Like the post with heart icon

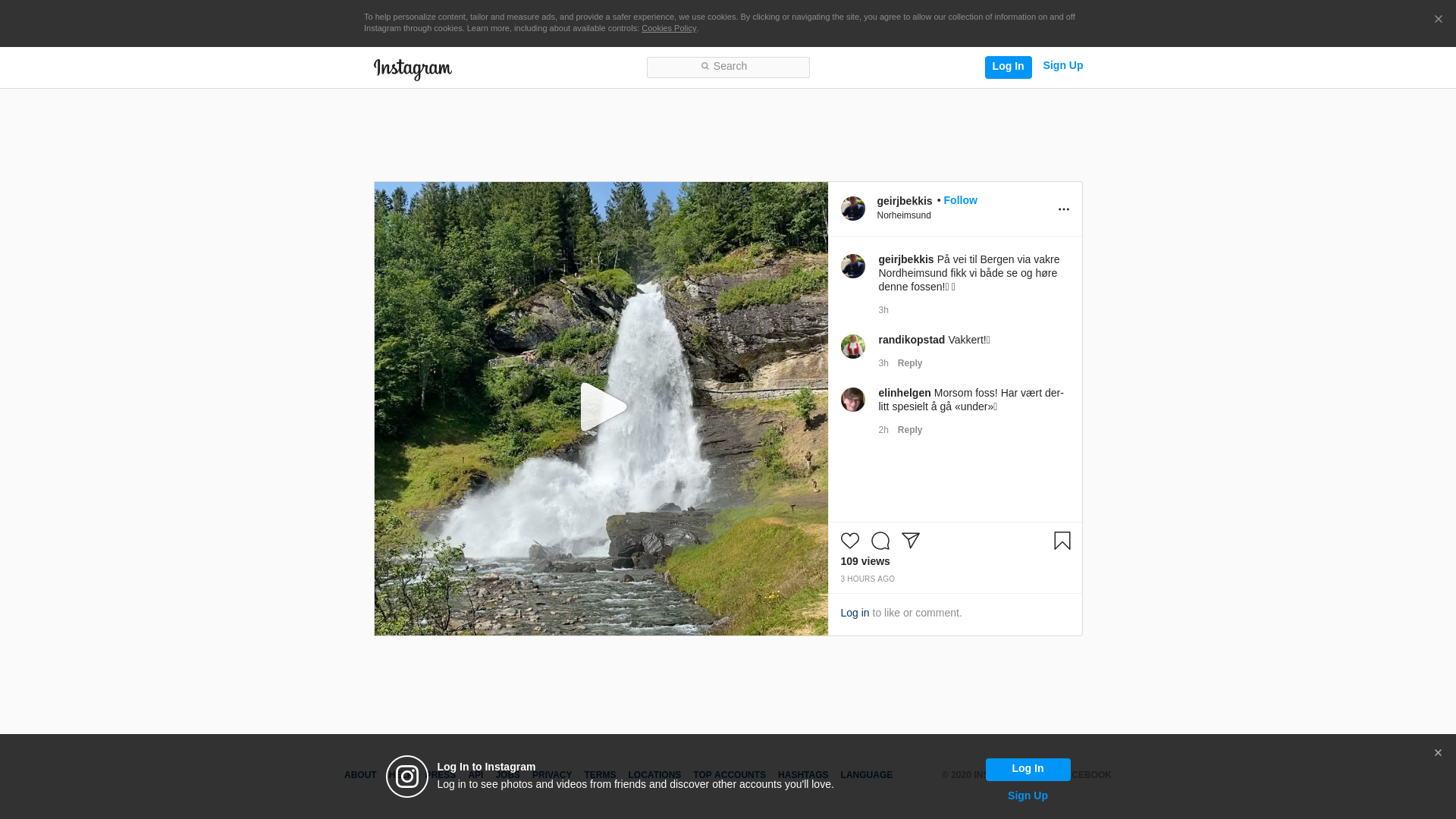pyautogui.click(x=849, y=541)
